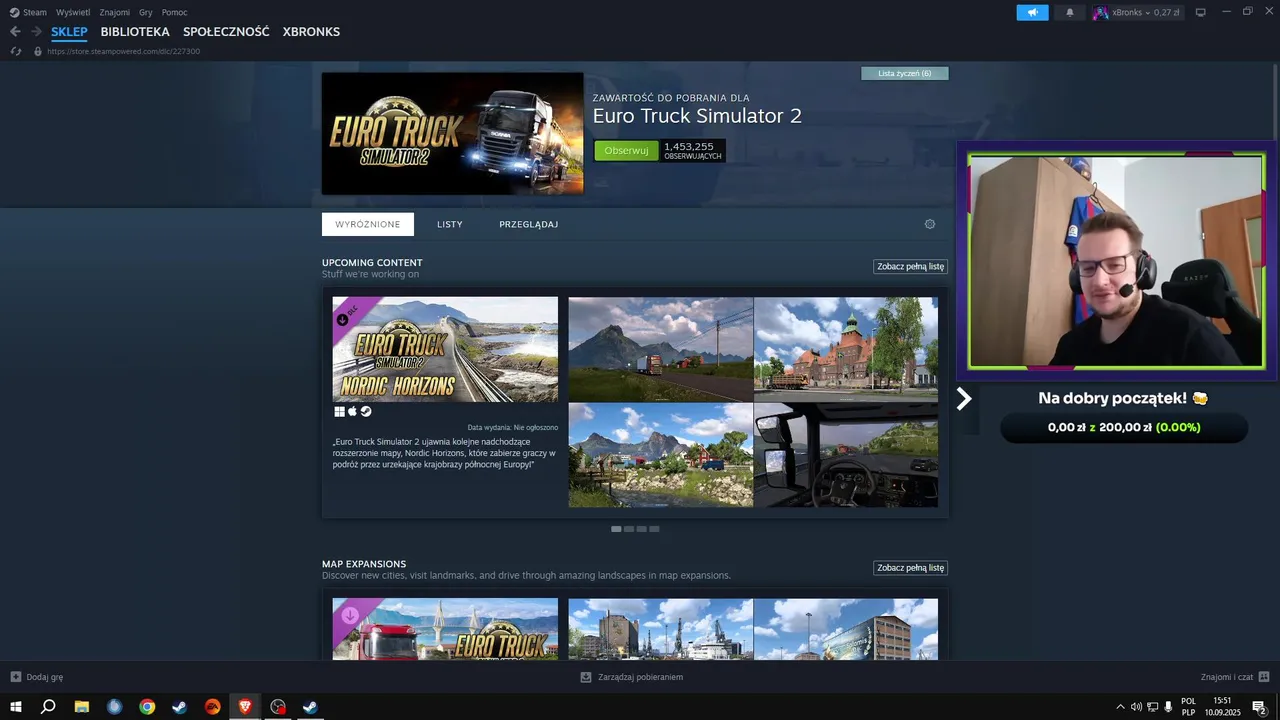This screenshot has width=1280, height=720.
Task: Open the Znajomi menu
Action: click(x=115, y=12)
